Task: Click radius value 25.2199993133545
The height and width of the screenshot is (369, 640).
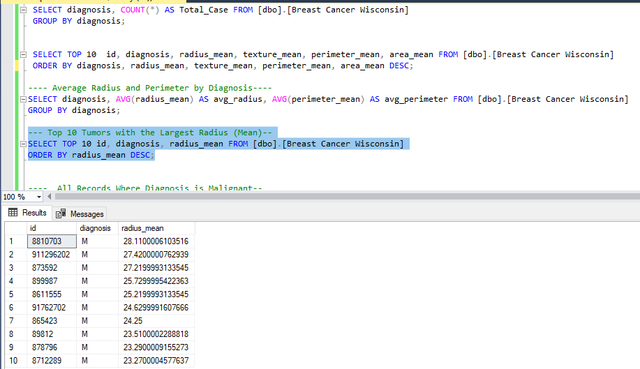Action: point(156,294)
